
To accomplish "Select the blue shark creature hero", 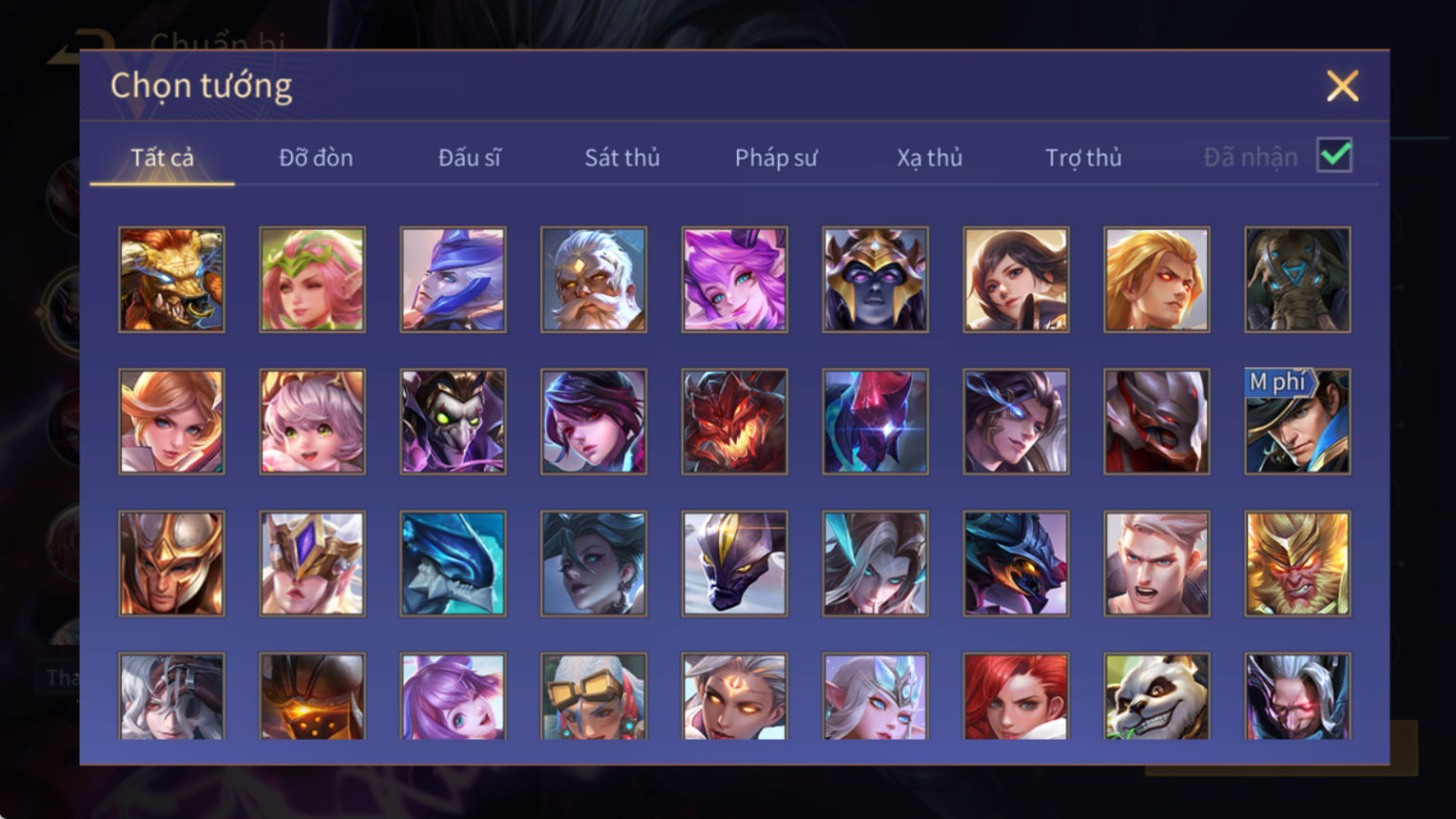I will click(454, 563).
